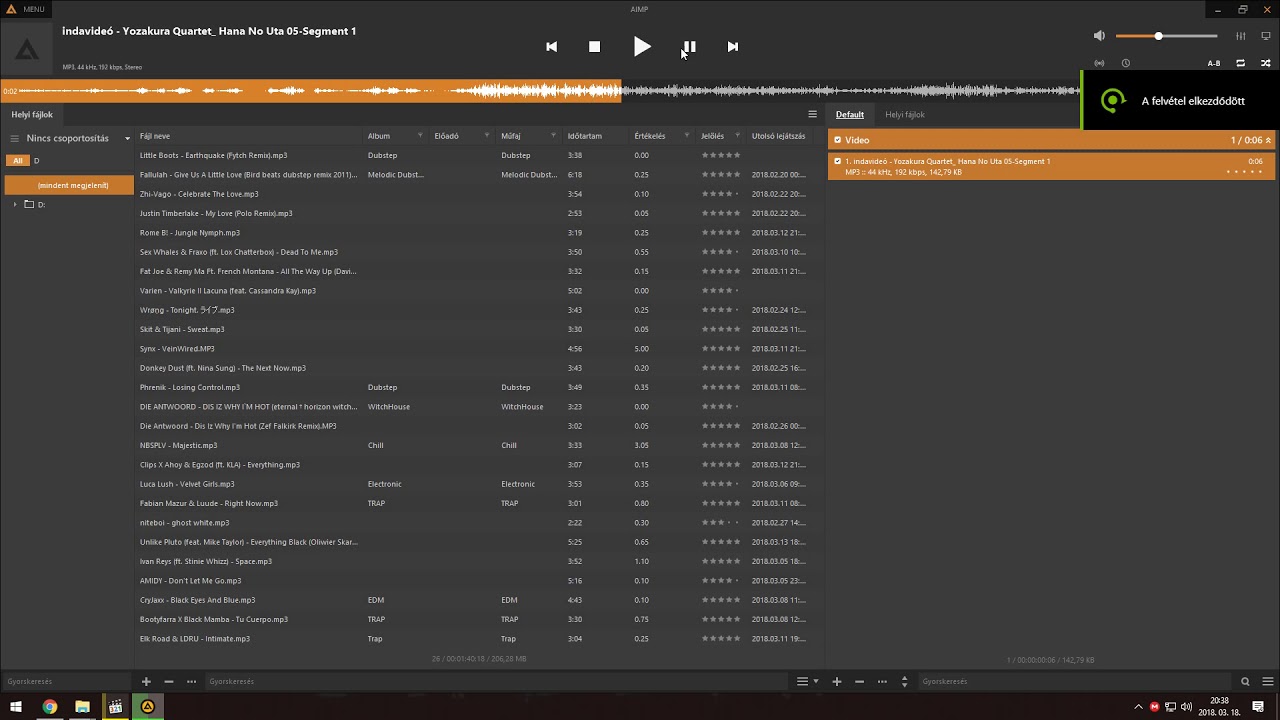Open the Jelölés column filter dropdown
This screenshot has height=720, width=1280.
pos(738,136)
